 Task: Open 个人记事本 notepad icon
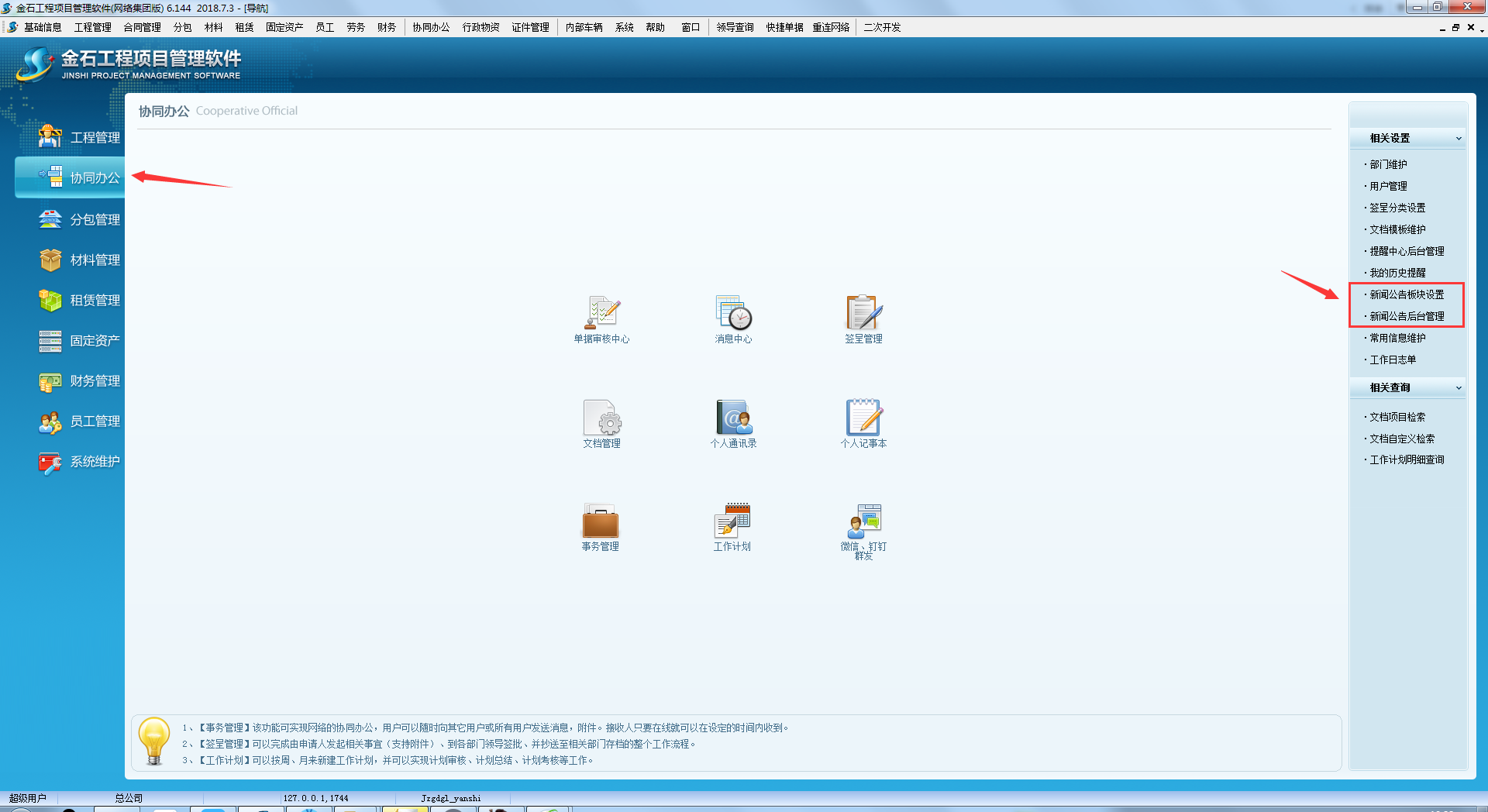(863, 417)
